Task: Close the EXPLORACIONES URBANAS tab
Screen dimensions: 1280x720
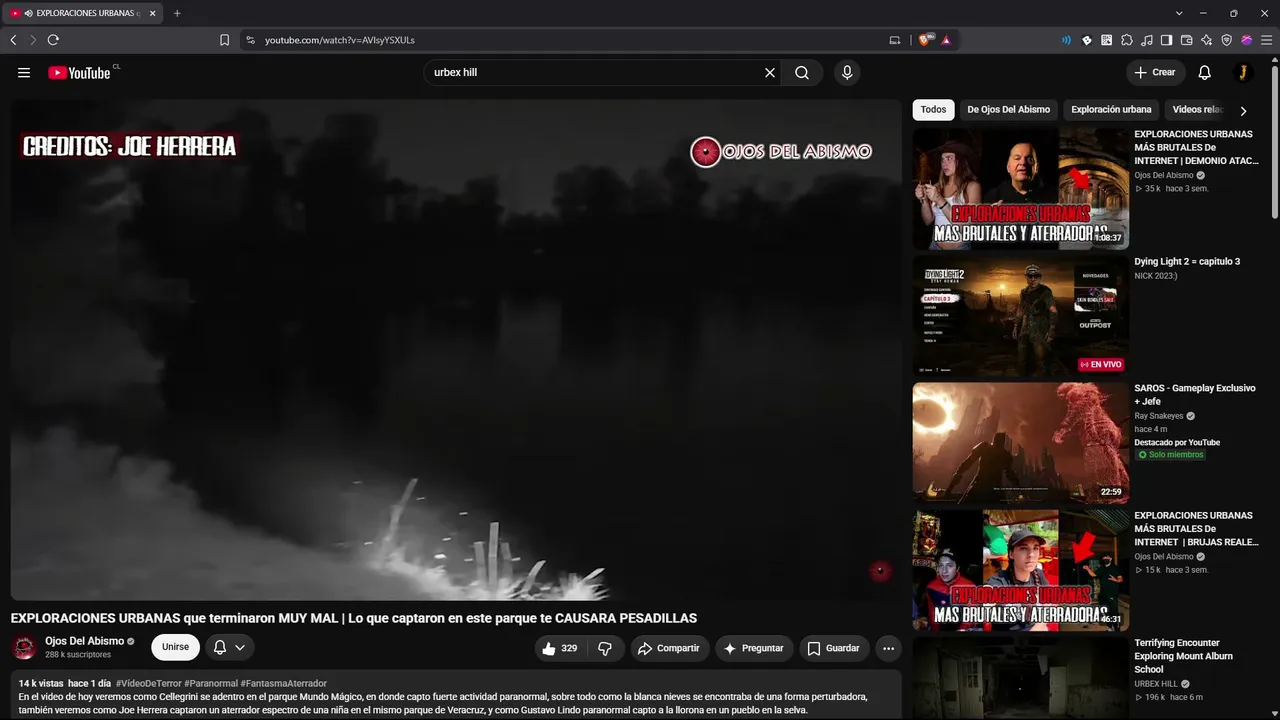Action: 152,14
